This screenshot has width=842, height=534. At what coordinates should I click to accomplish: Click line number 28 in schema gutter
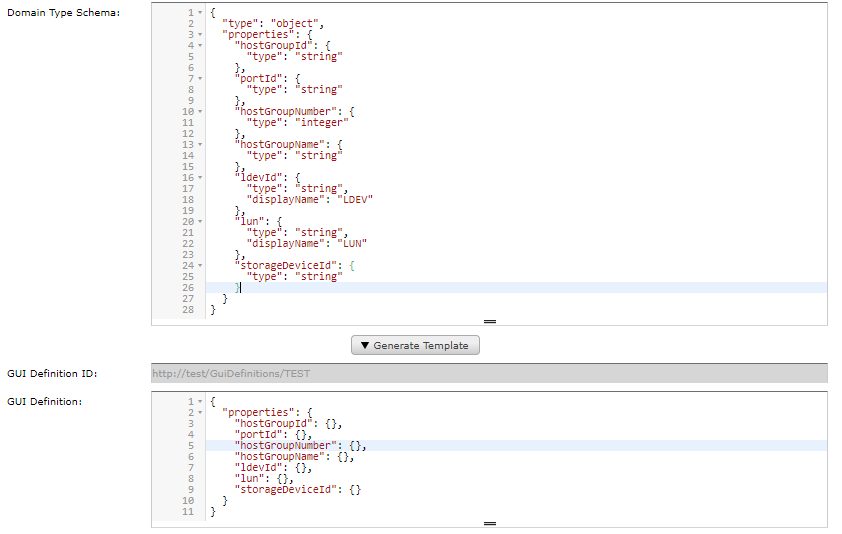(x=188, y=309)
